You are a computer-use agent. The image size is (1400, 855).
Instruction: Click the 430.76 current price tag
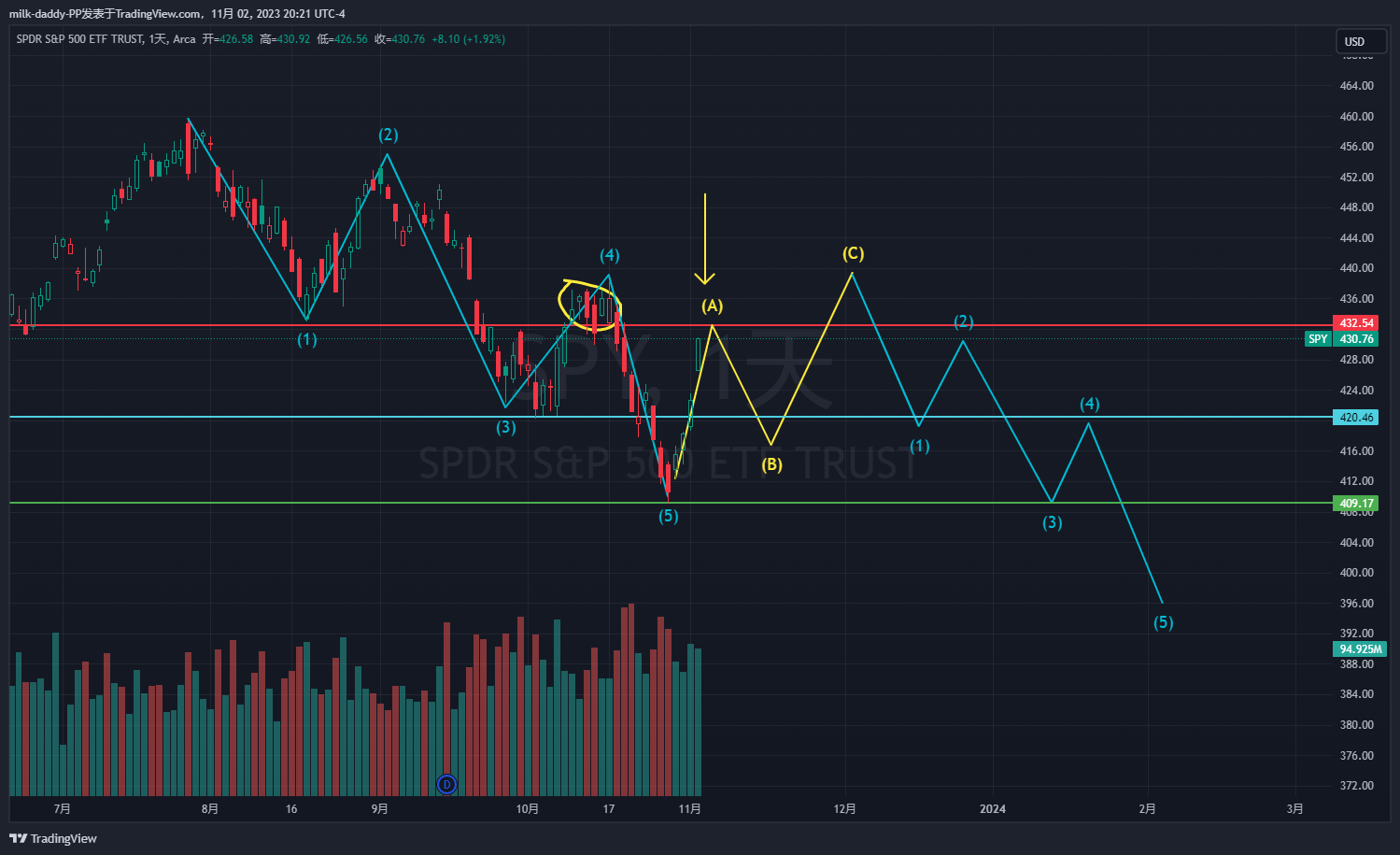1356,339
